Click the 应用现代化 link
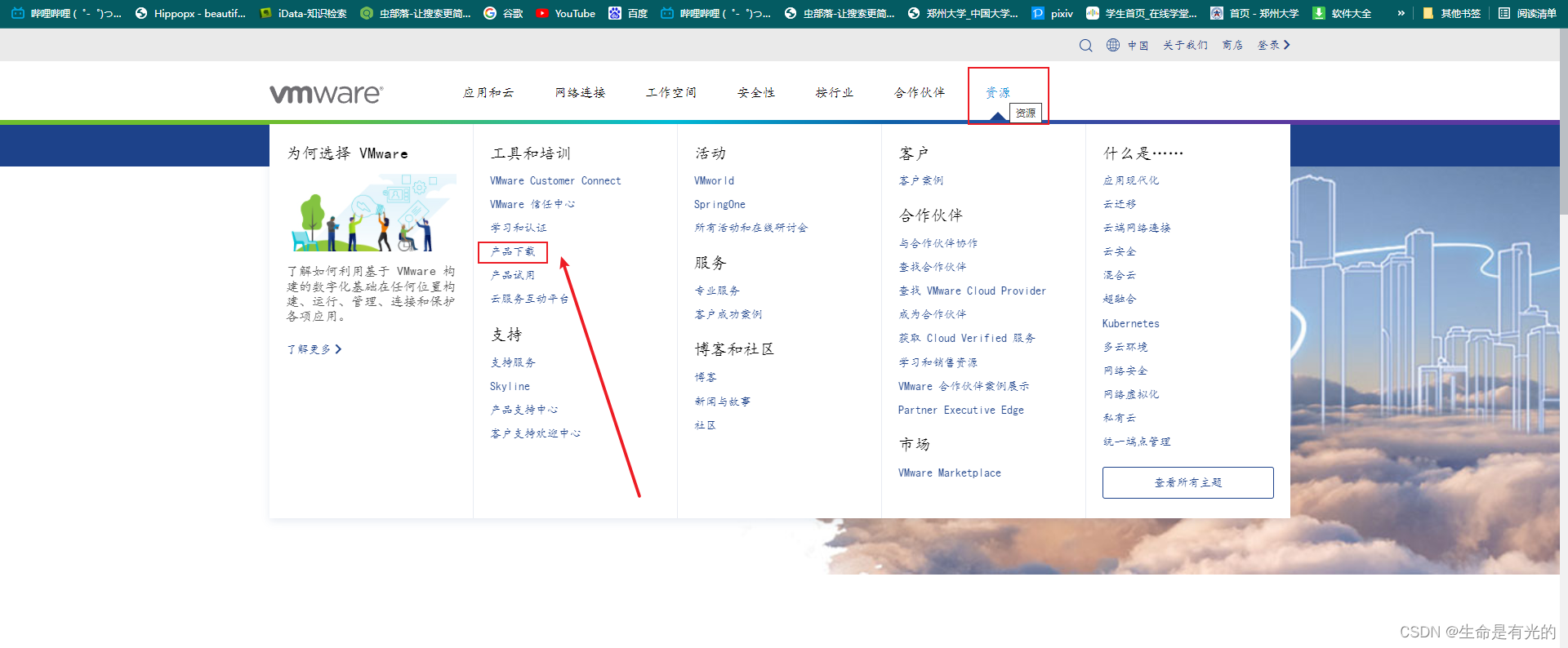The width and height of the screenshot is (1568, 648). 1131,180
